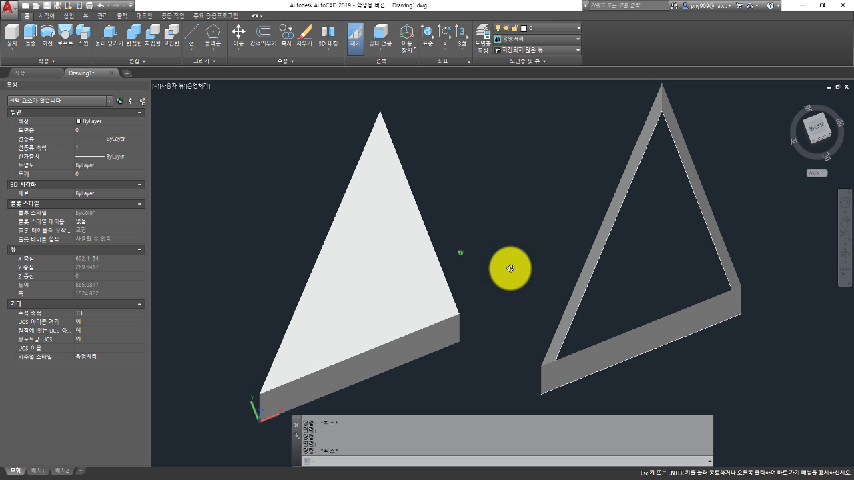Open the layer name dropdown list
Screen dimensions: 854x480
578,28
